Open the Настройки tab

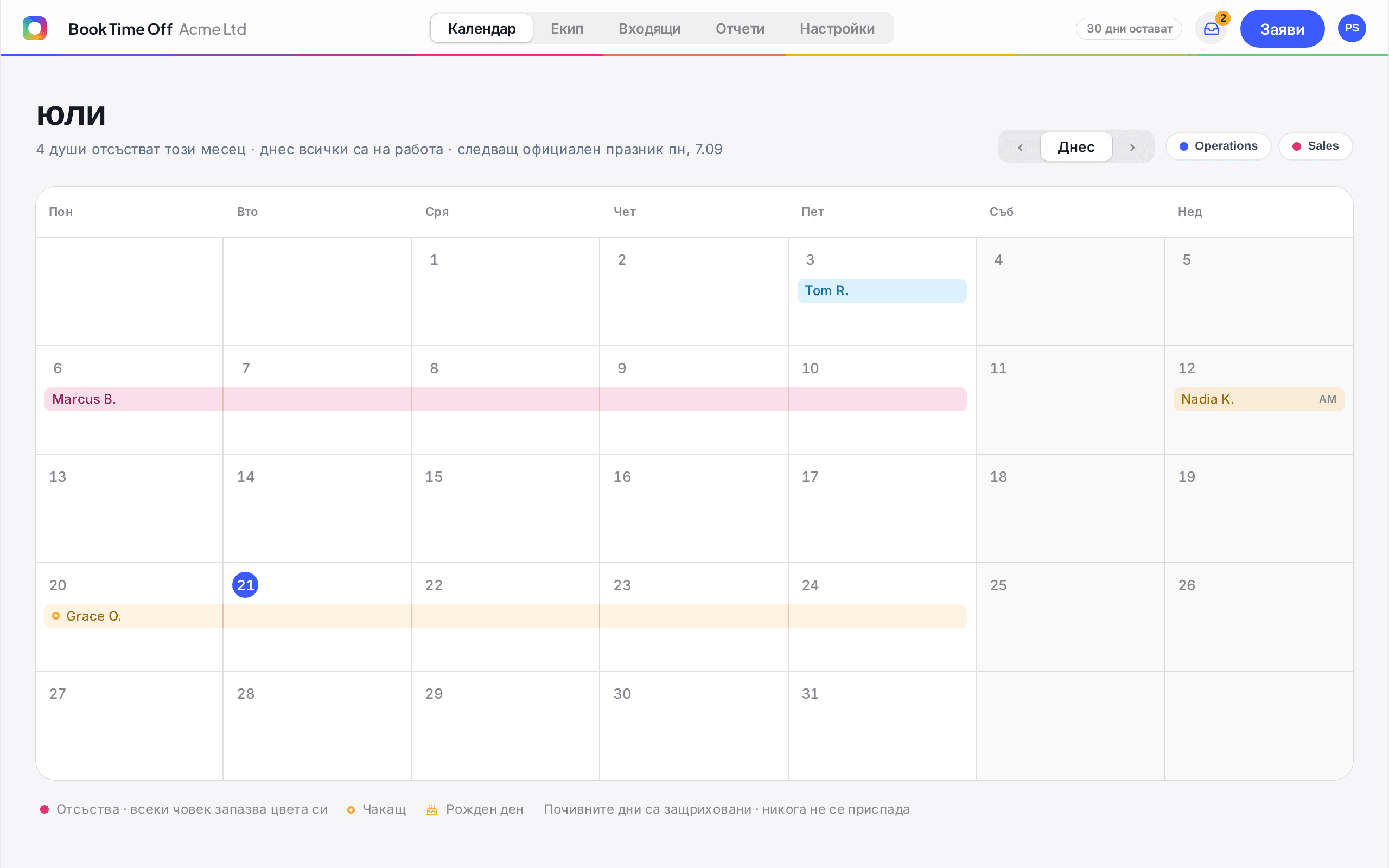pyautogui.click(x=837, y=29)
